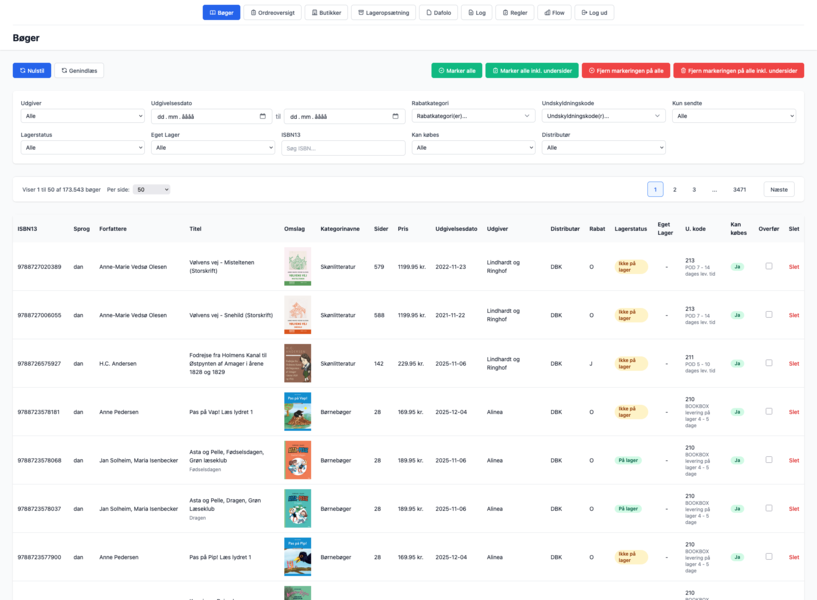Toggle Overfør checkbox for H.C. Andersen book
This screenshot has height=600, width=817.
coord(769,363)
